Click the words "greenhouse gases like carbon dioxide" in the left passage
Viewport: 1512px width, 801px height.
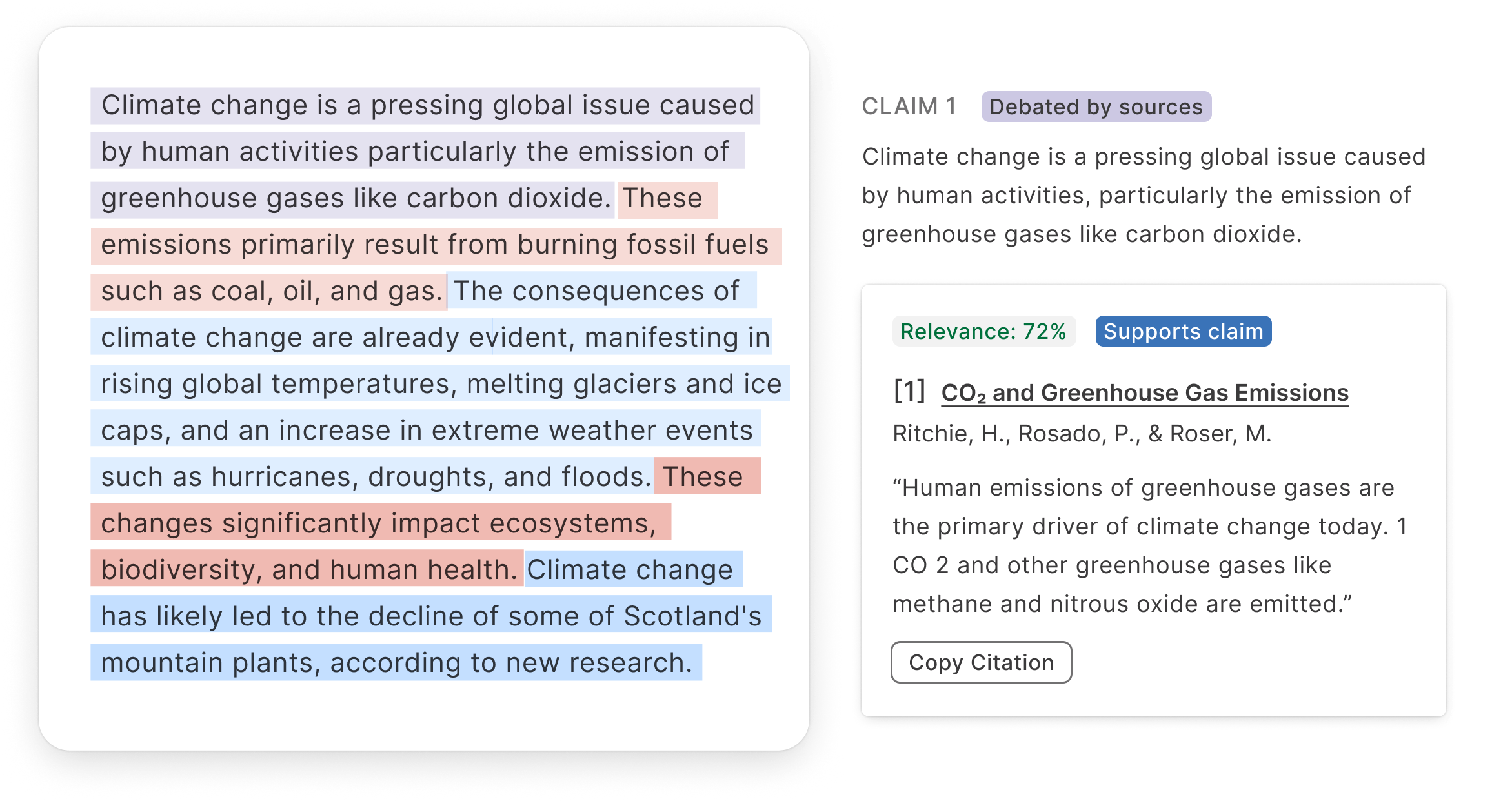pos(356,198)
